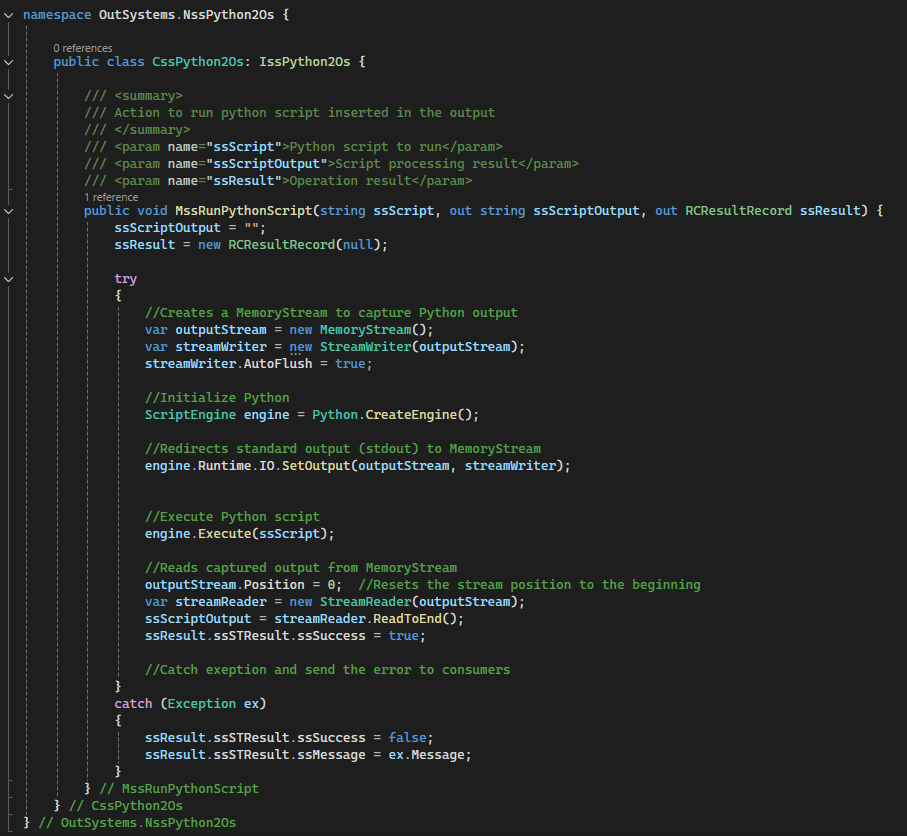Click the "//Initialize Python" comment
907x836 pixels.
point(217,398)
